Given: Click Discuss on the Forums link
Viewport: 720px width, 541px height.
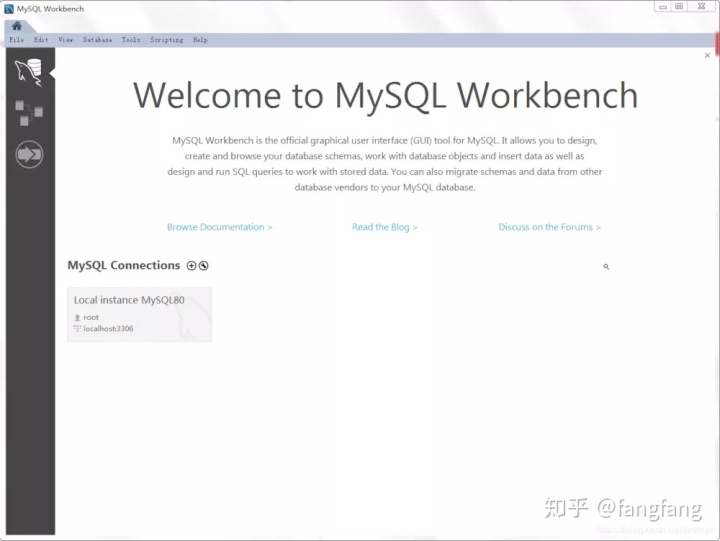Looking at the screenshot, I should 550,227.
